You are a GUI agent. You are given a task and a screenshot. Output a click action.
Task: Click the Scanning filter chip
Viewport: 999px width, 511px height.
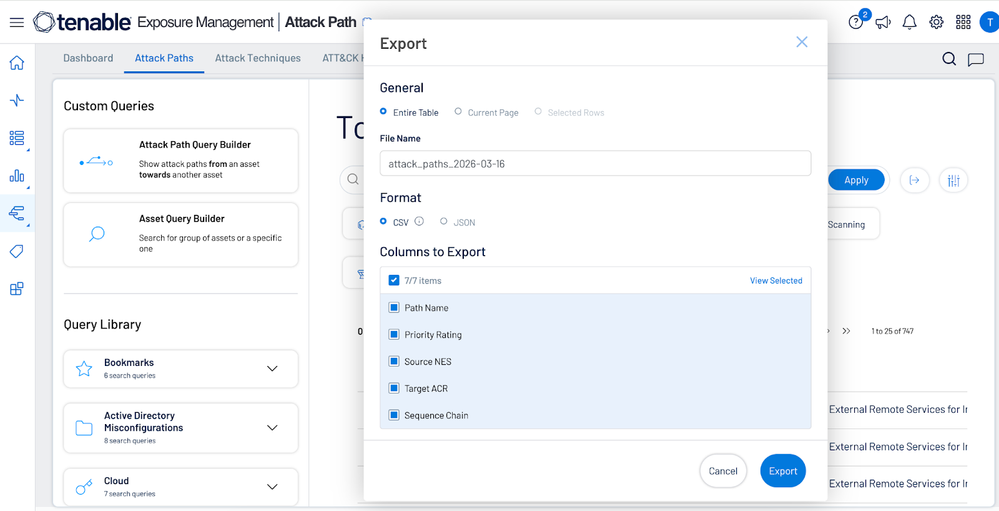click(852, 224)
